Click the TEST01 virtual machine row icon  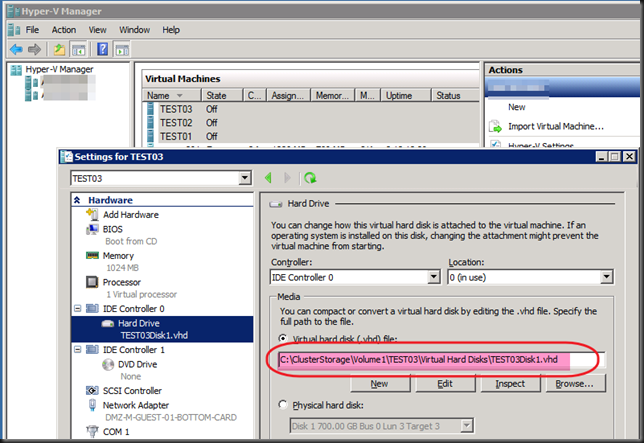tap(150, 136)
